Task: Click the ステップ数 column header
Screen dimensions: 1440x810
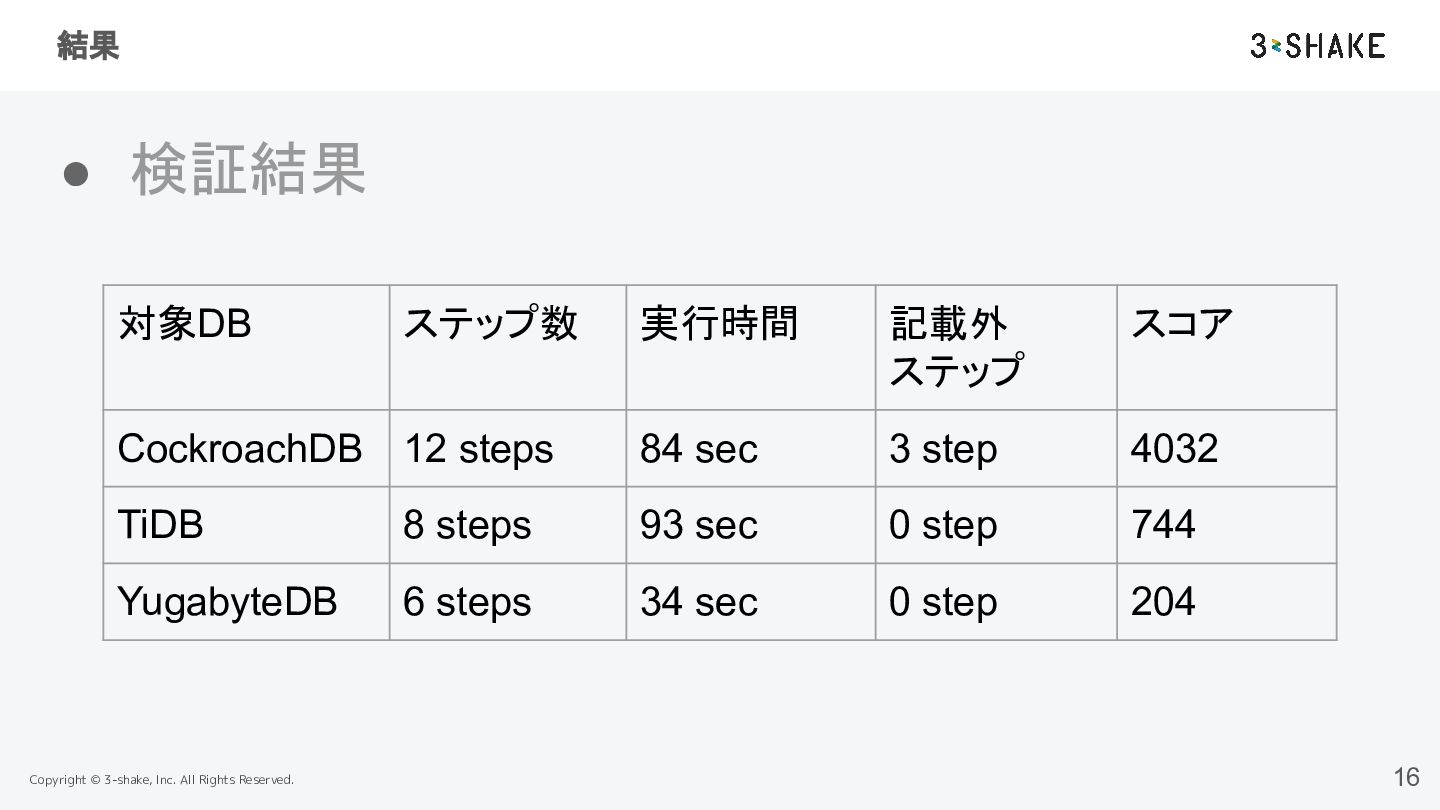Action: point(490,324)
